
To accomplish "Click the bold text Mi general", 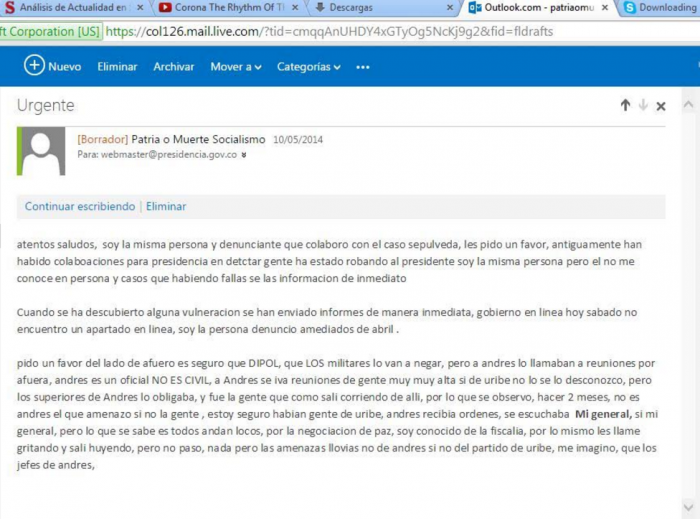I will coord(603,414).
